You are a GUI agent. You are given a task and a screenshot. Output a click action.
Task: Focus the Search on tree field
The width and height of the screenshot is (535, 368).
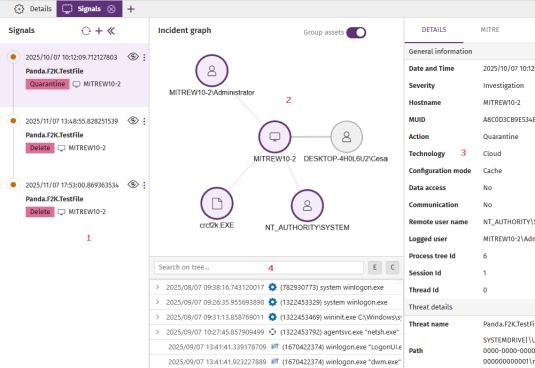click(x=259, y=267)
